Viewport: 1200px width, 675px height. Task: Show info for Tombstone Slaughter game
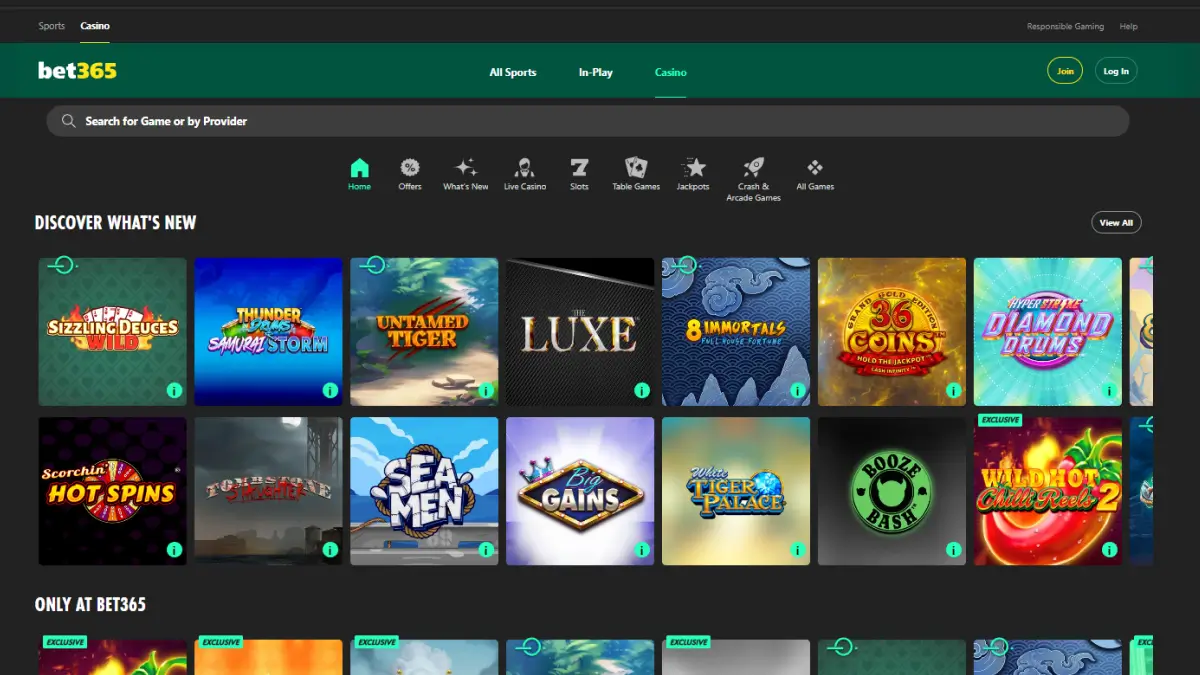[330, 549]
